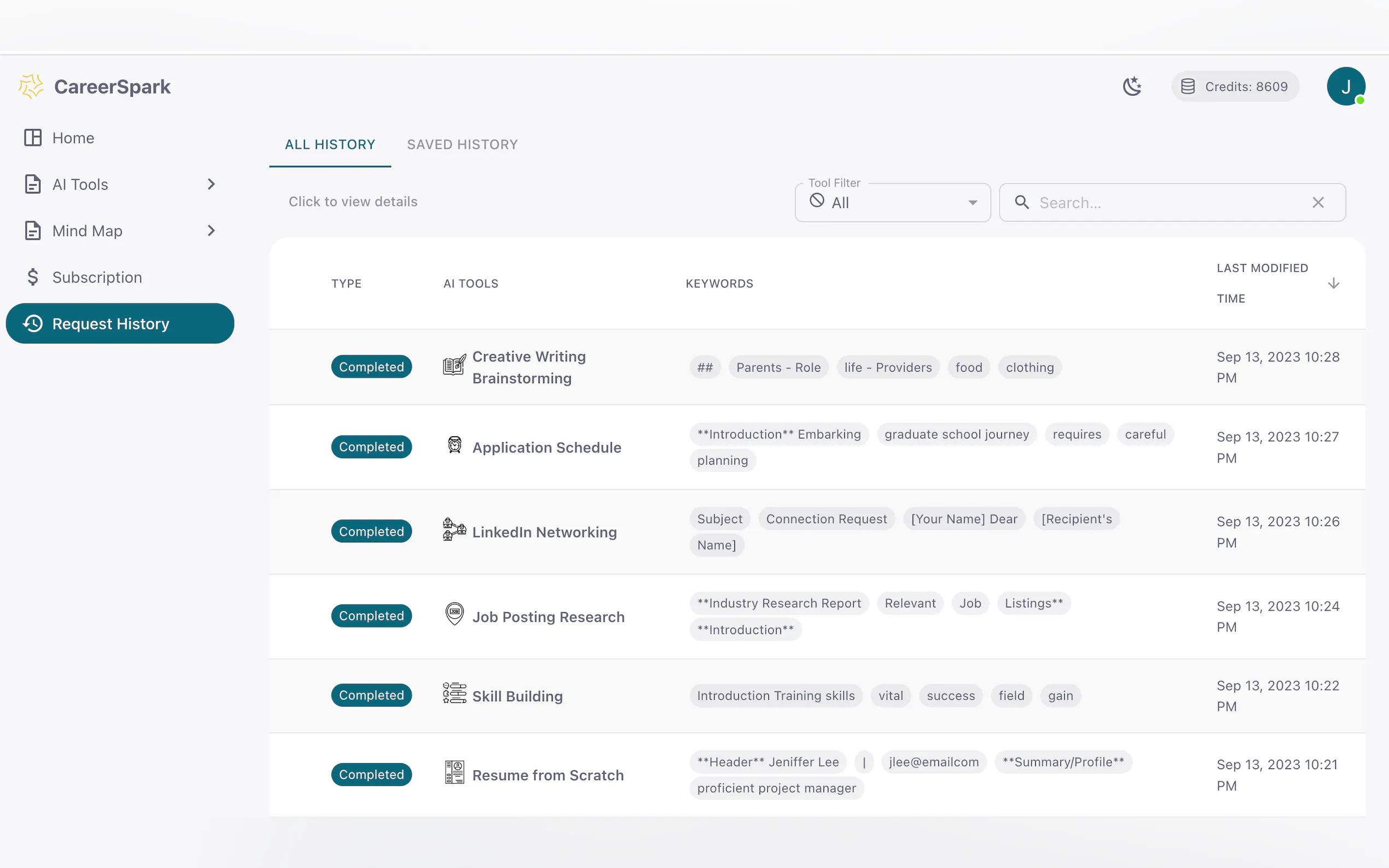1389x868 pixels.
Task: Toggle dark mode moon icon
Action: click(1132, 87)
